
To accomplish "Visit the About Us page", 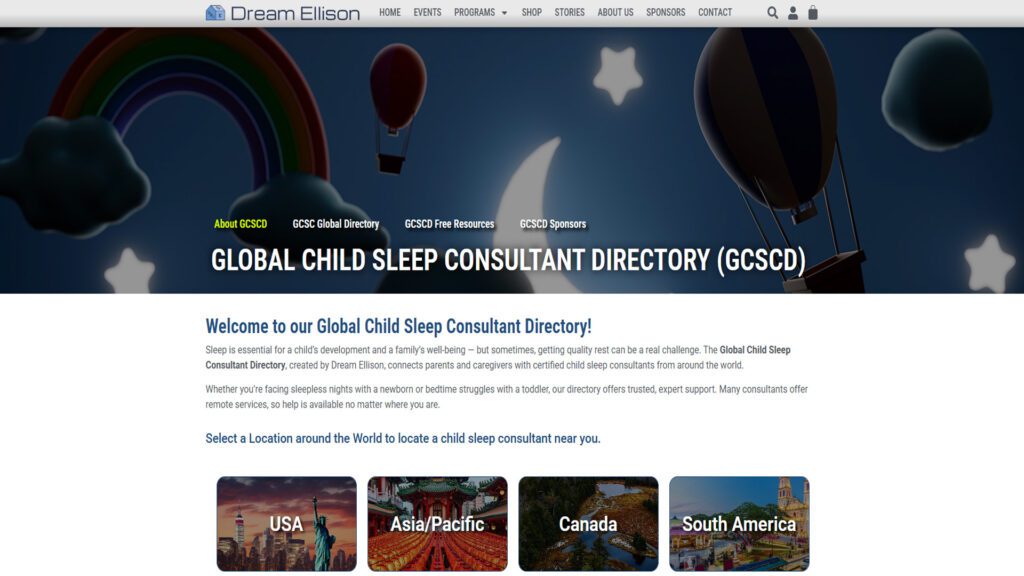I will tap(615, 13).
